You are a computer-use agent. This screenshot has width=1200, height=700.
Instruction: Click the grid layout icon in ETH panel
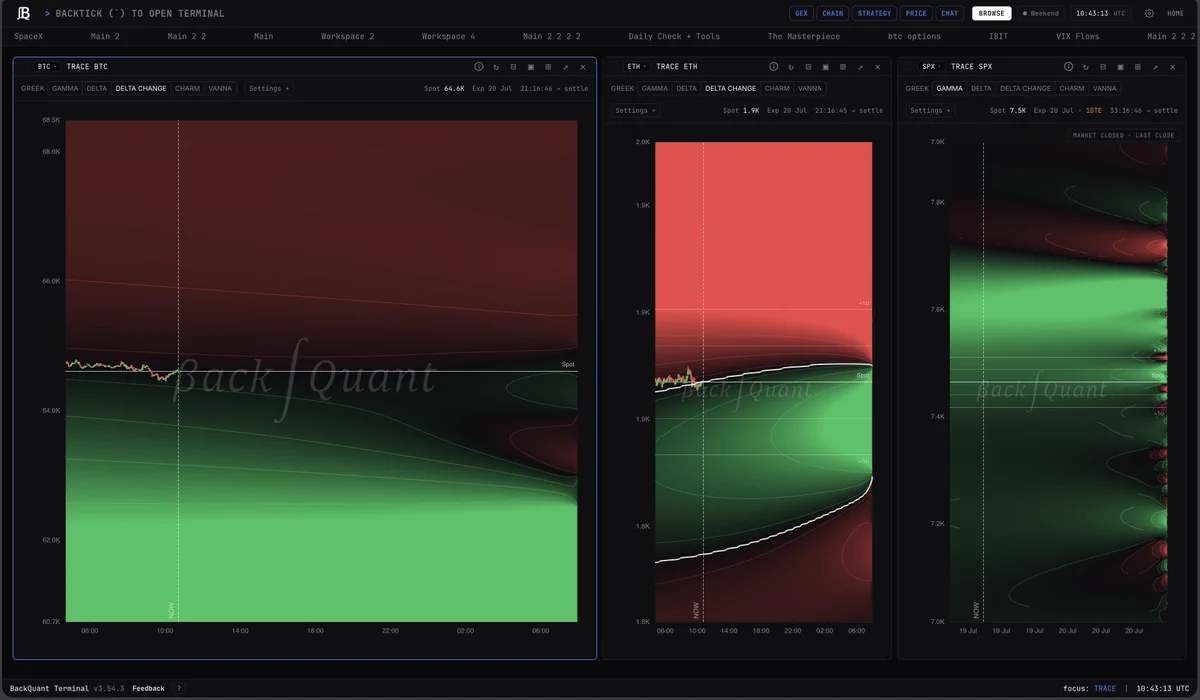click(x=843, y=67)
